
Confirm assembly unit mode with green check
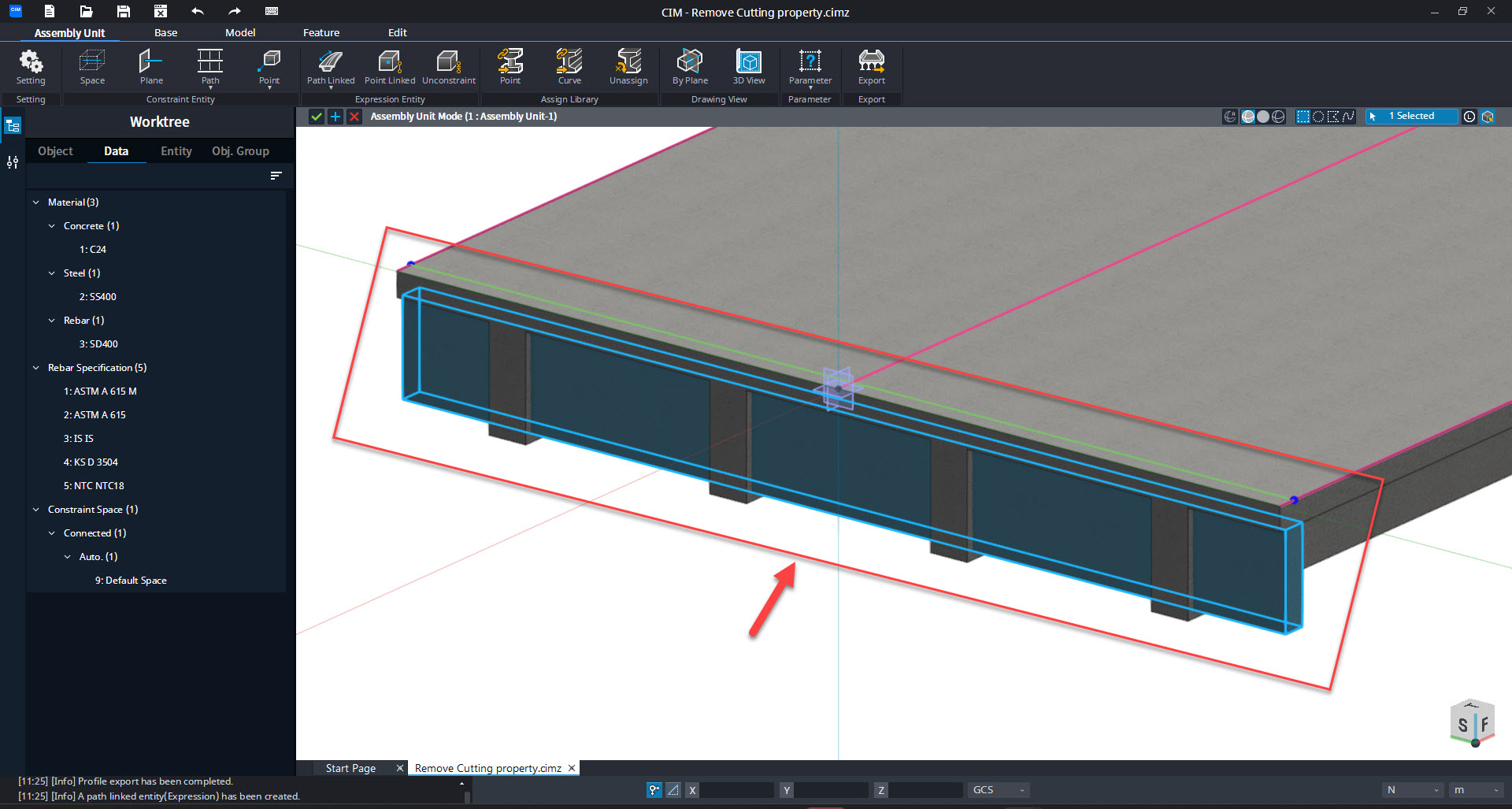(317, 117)
